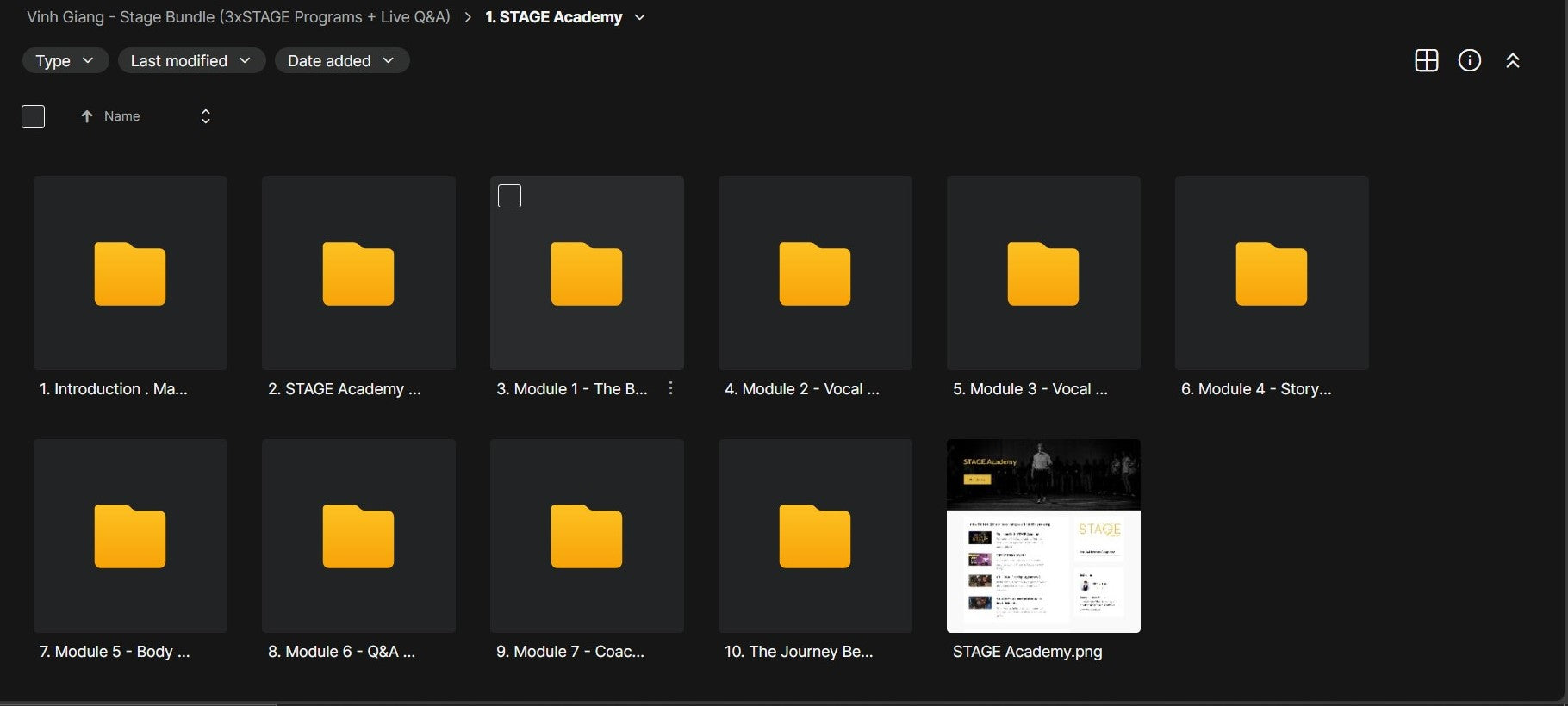Viewport: 1568px width, 706px height.
Task: Open the Last modified filter dropdown
Action: click(190, 60)
